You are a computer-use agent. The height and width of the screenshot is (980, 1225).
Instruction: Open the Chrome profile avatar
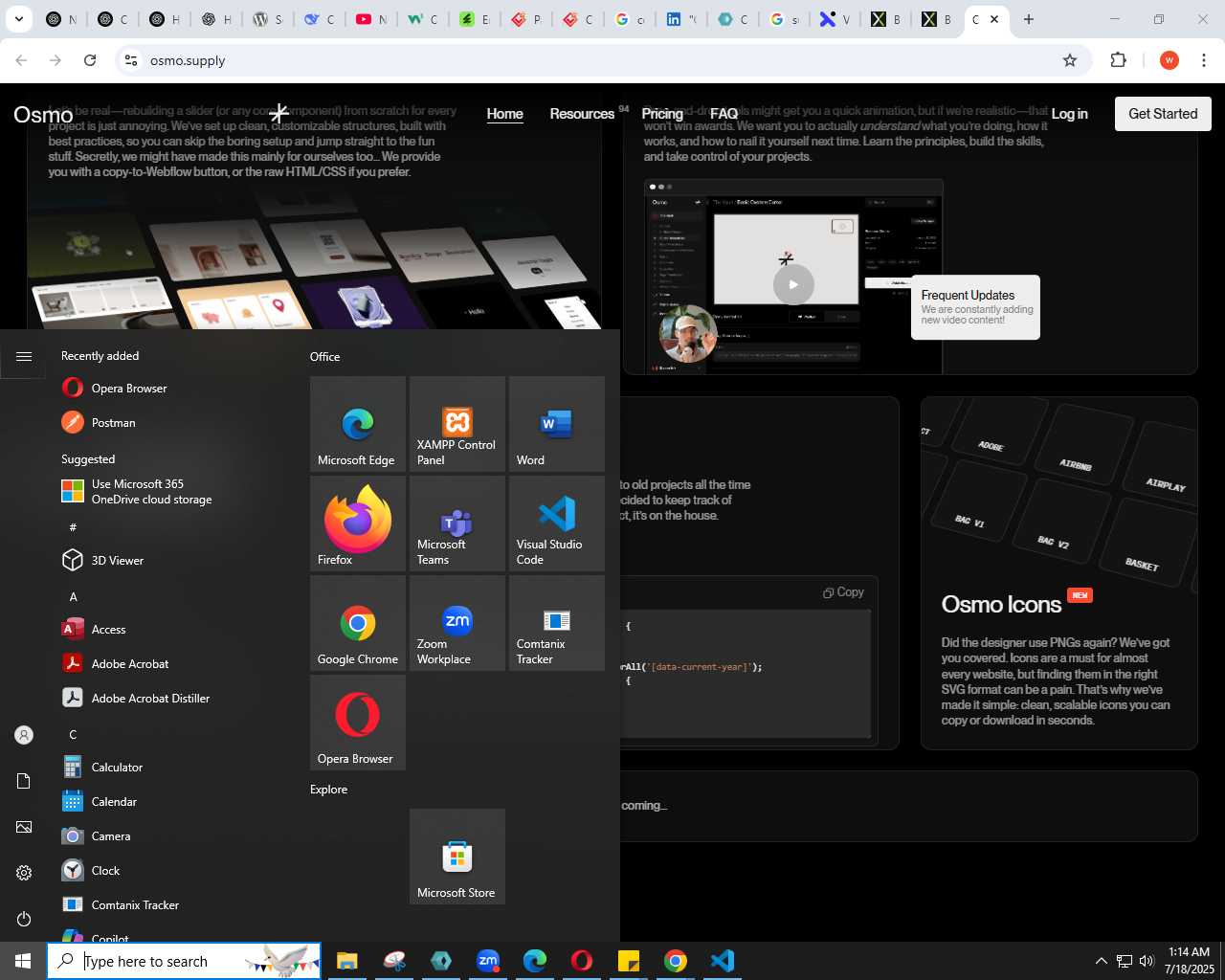1169,60
